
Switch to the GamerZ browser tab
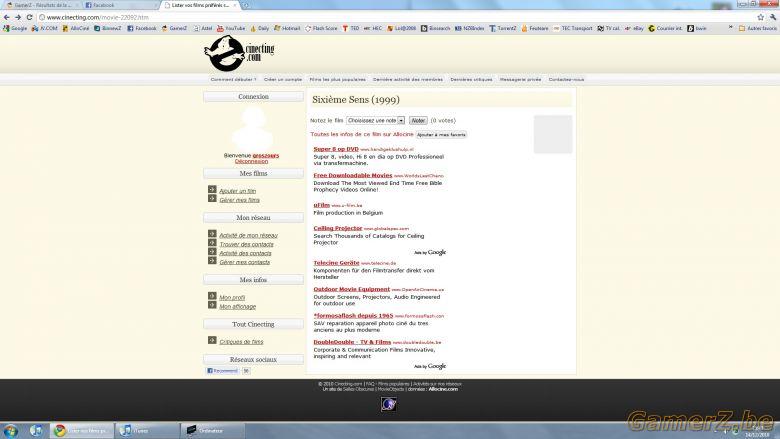pos(42,5)
